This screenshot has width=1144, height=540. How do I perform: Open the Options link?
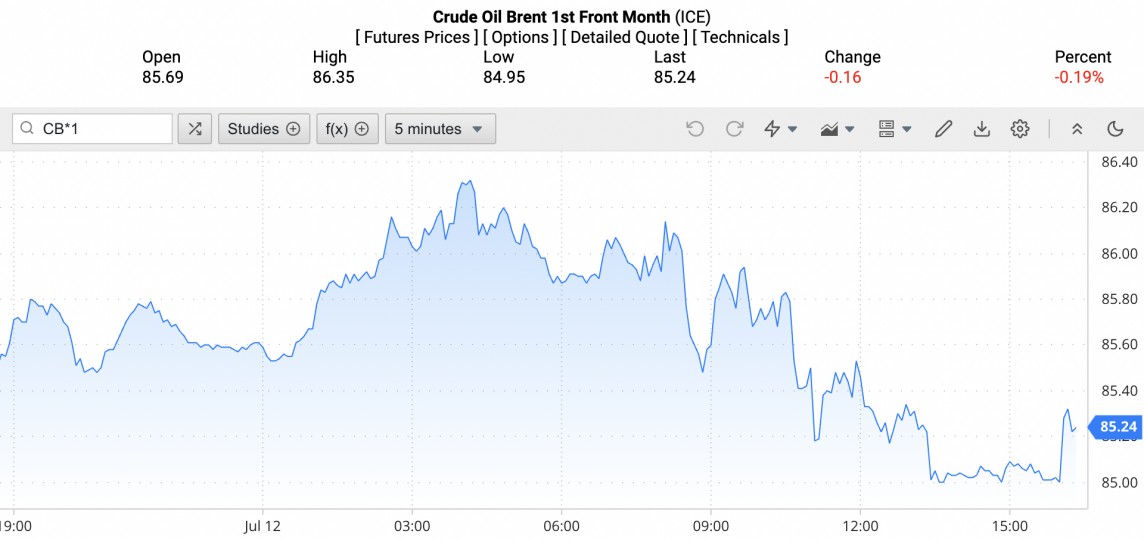[521, 37]
